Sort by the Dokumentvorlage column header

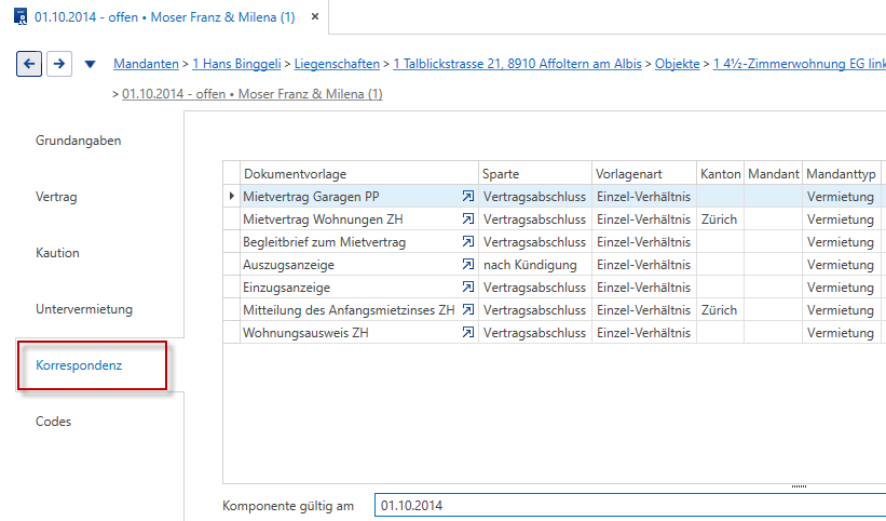point(359,173)
